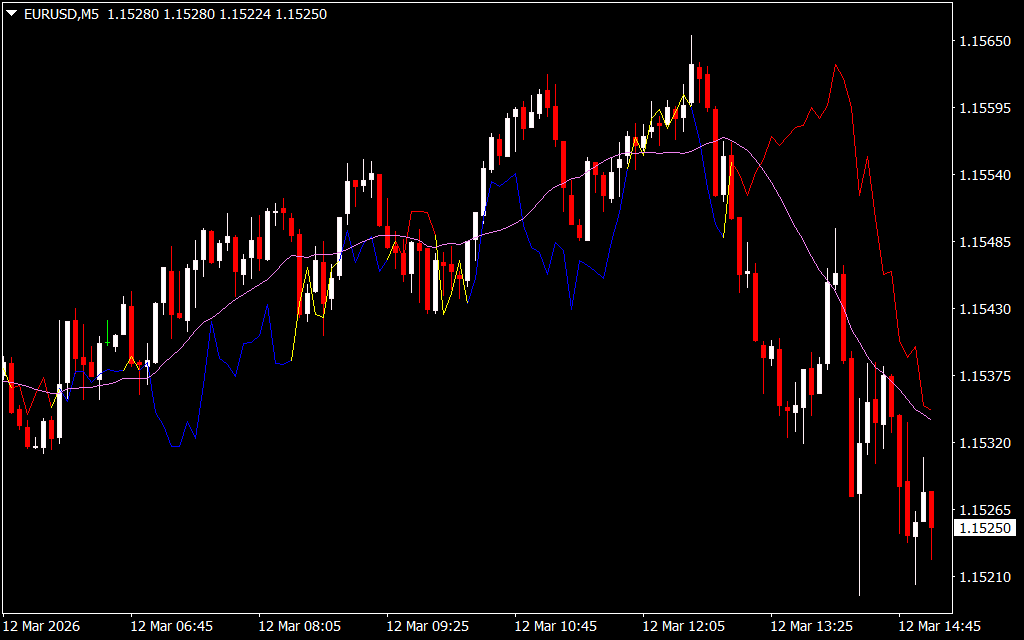This screenshot has width=1024, height=640.
Task: Click the 1.15650 price axis label
Action: (985, 41)
